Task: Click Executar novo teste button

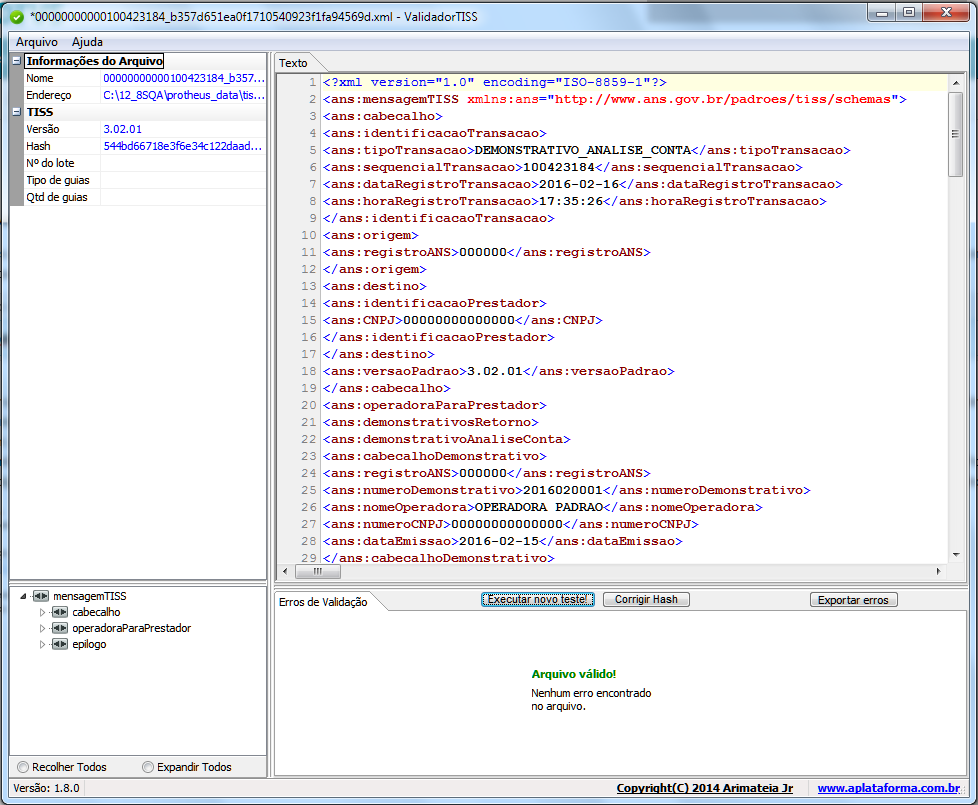Action: 538,599
